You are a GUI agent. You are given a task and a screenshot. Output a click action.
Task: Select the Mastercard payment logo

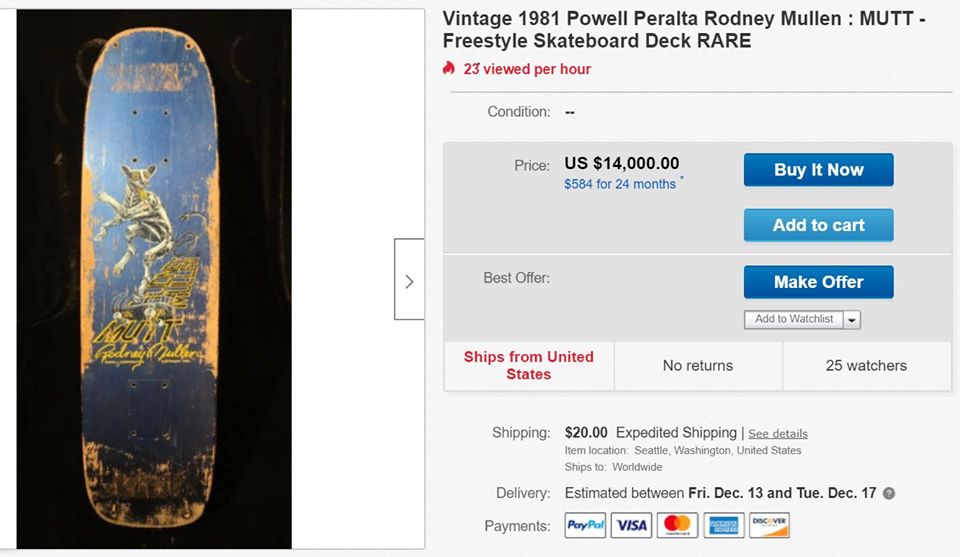677,525
